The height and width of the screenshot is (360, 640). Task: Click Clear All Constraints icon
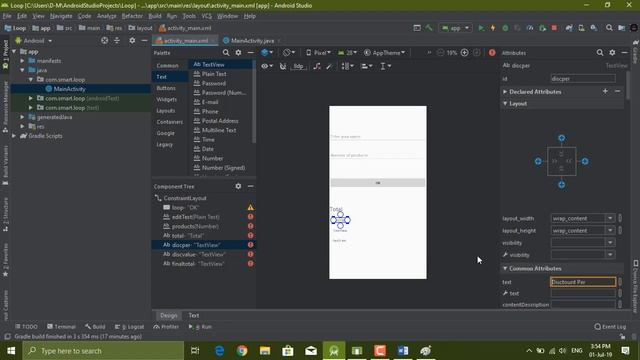click(317, 66)
